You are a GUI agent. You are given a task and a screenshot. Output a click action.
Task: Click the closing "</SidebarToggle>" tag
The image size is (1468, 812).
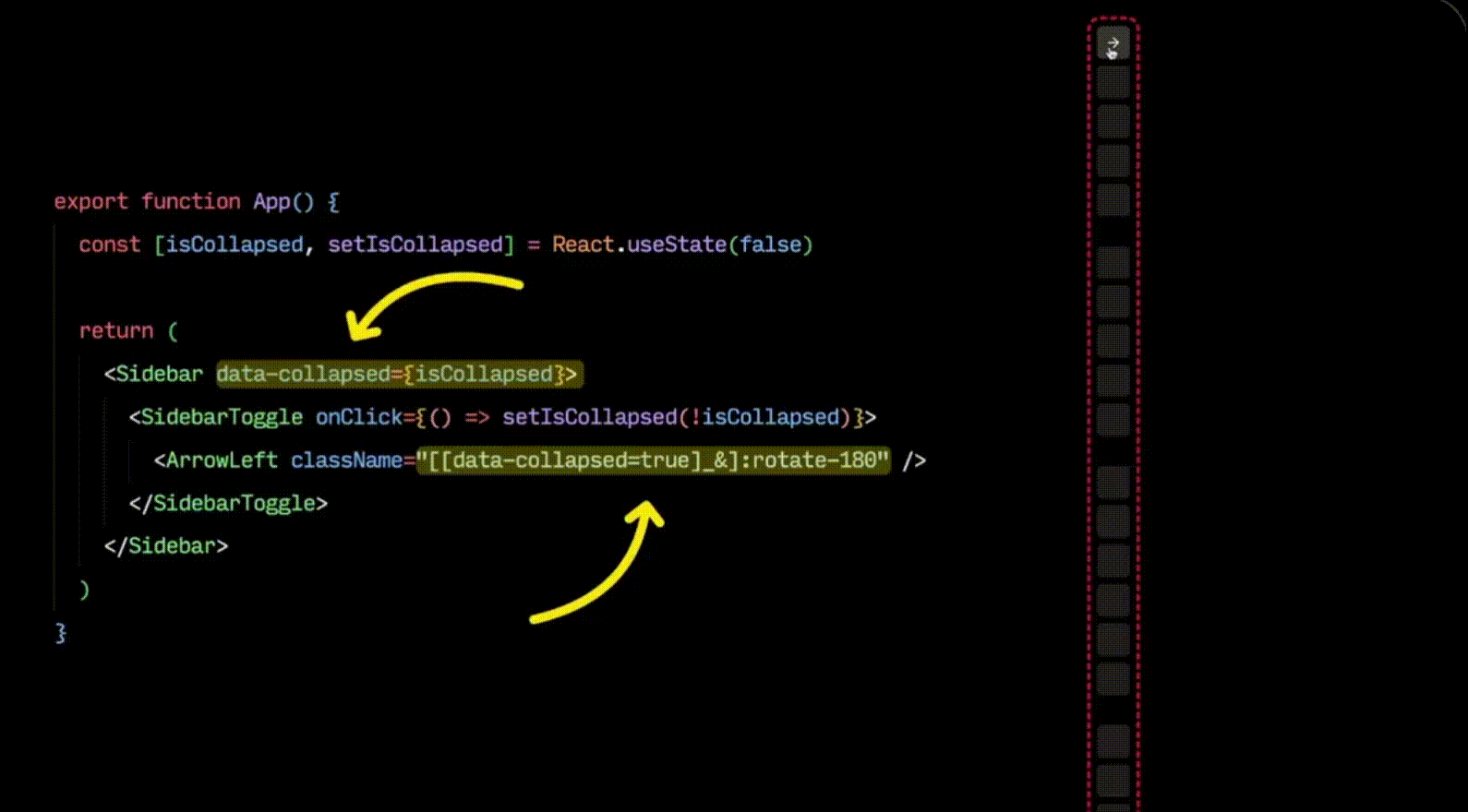pyautogui.click(x=228, y=503)
